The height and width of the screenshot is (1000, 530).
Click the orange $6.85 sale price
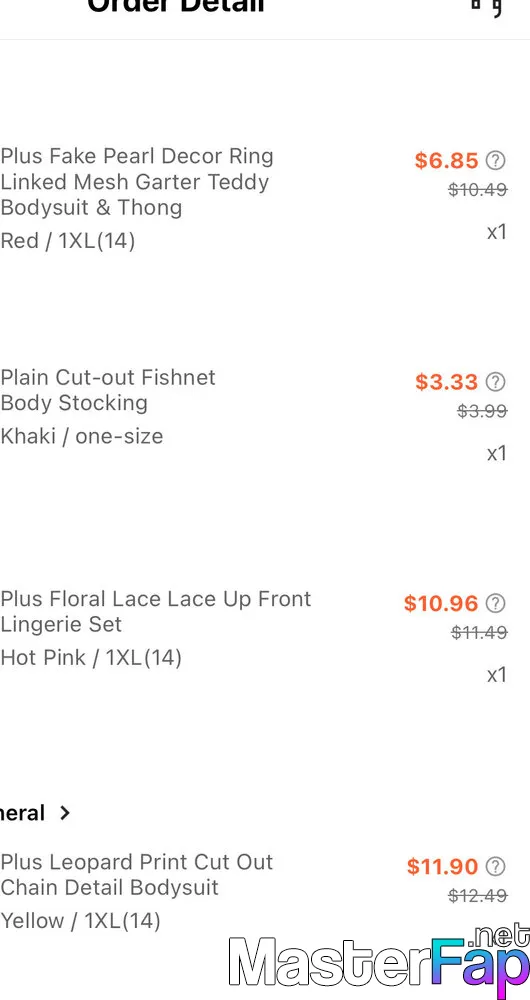[x=446, y=160]
